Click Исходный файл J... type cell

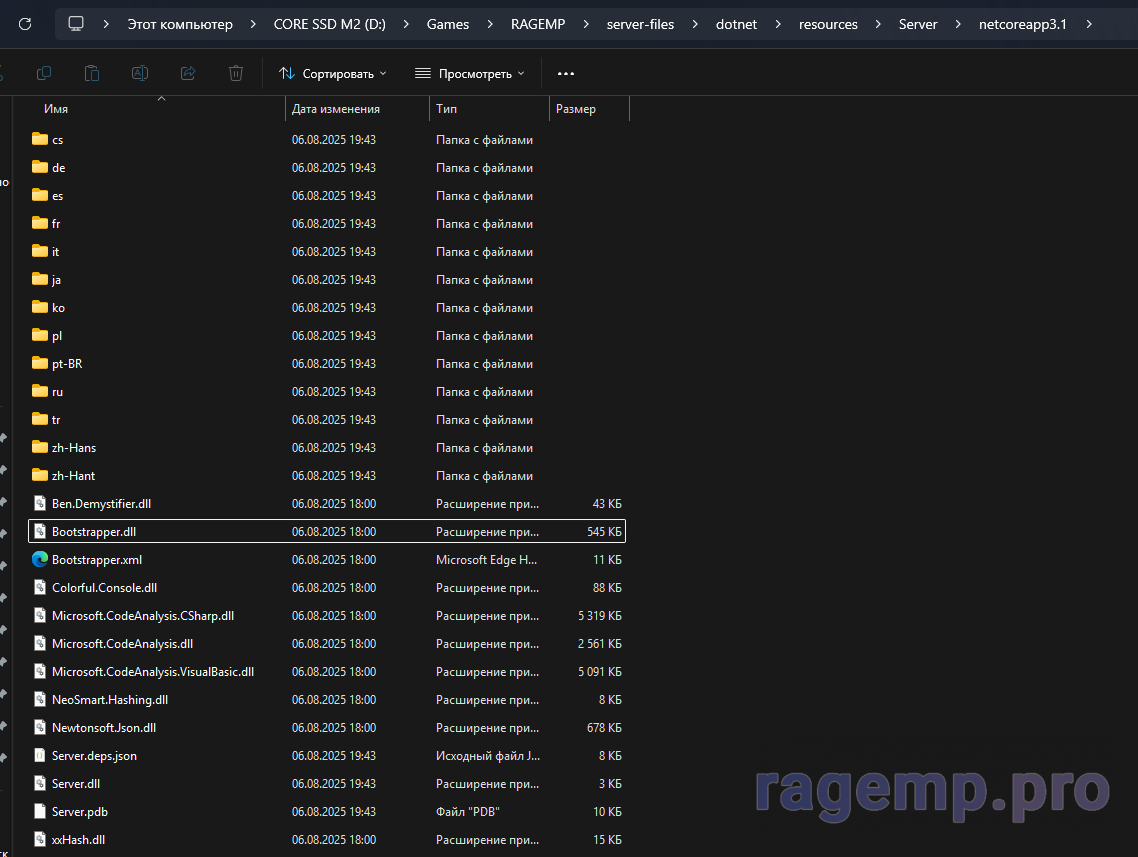pyautogui.click(x=488, y=755)
